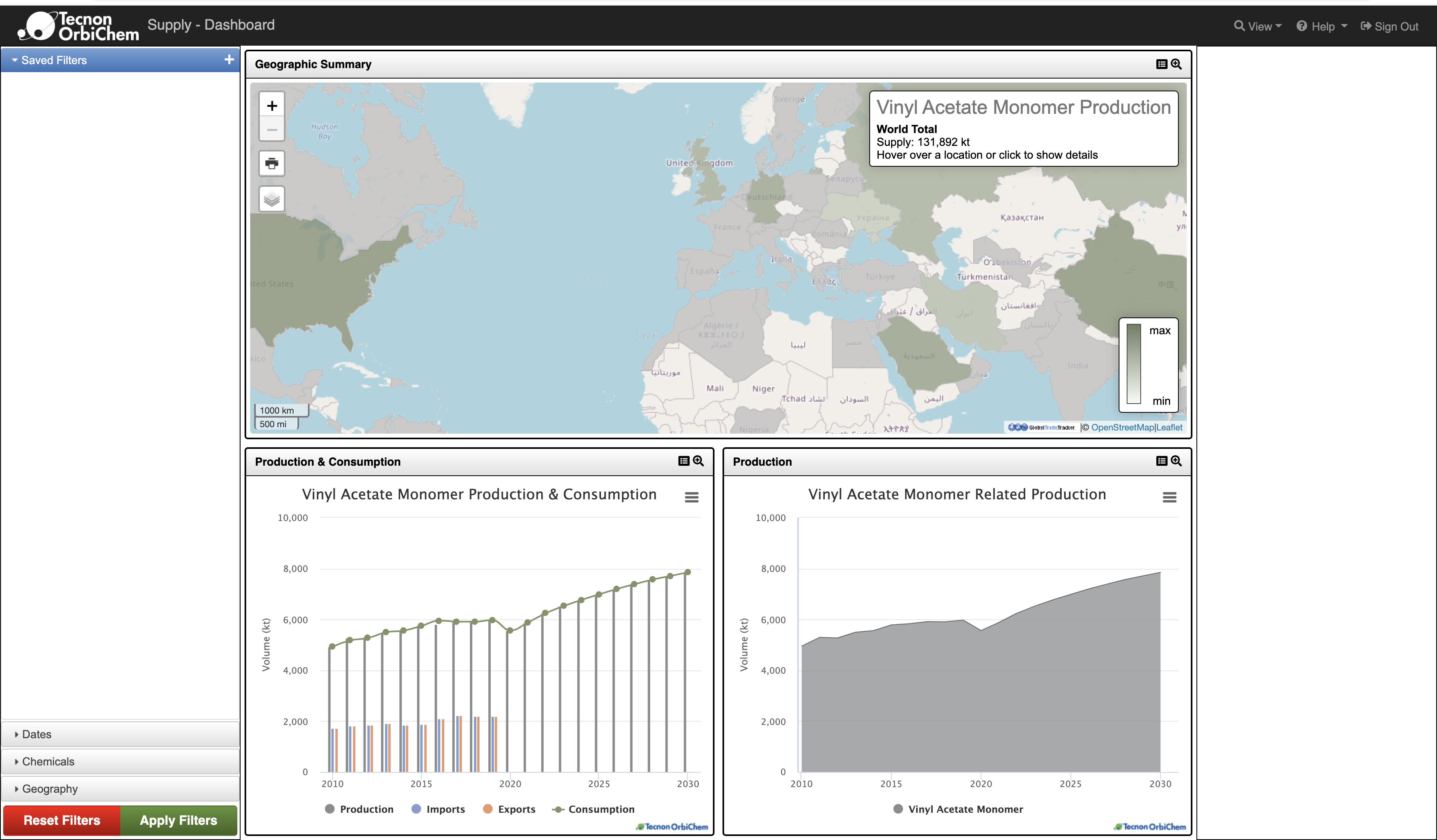The image size is (1437, 840).
Task: Expand the Geography filter section
Action: [120, 789]
